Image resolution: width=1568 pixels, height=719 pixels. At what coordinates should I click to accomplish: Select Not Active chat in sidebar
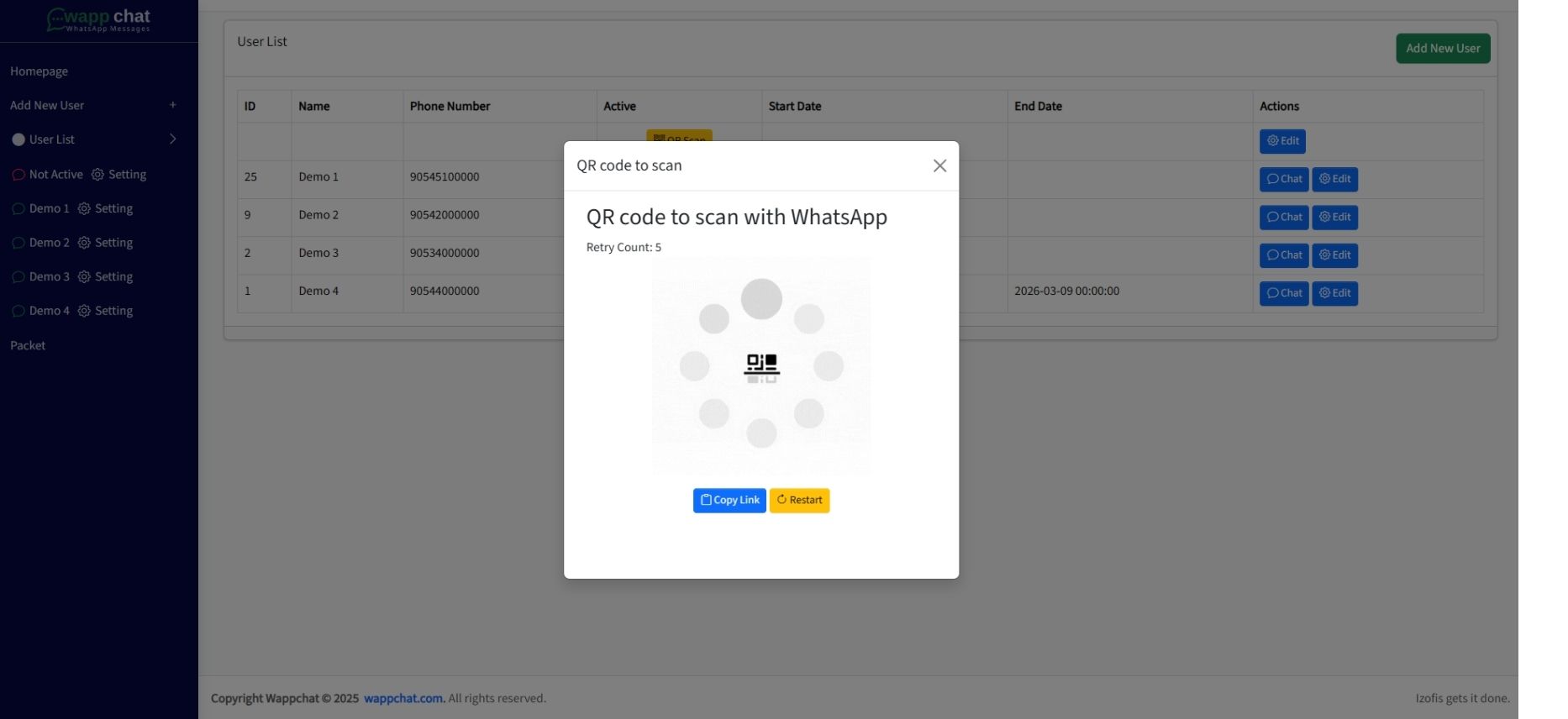tap(48, 175)
